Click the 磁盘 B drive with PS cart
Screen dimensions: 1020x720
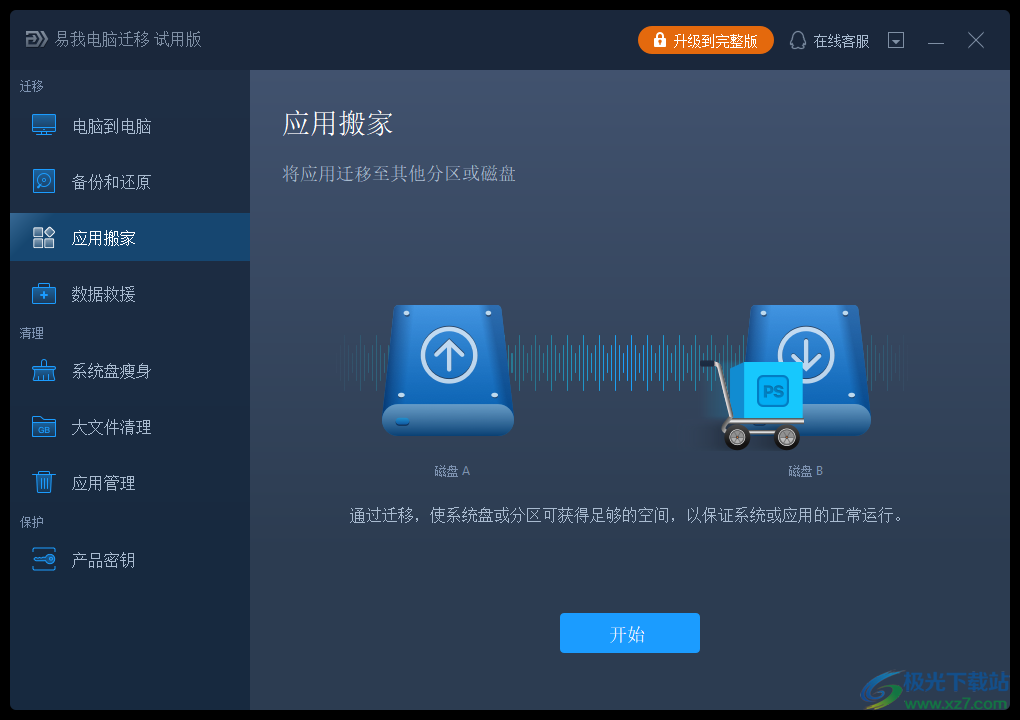point(805,368)
